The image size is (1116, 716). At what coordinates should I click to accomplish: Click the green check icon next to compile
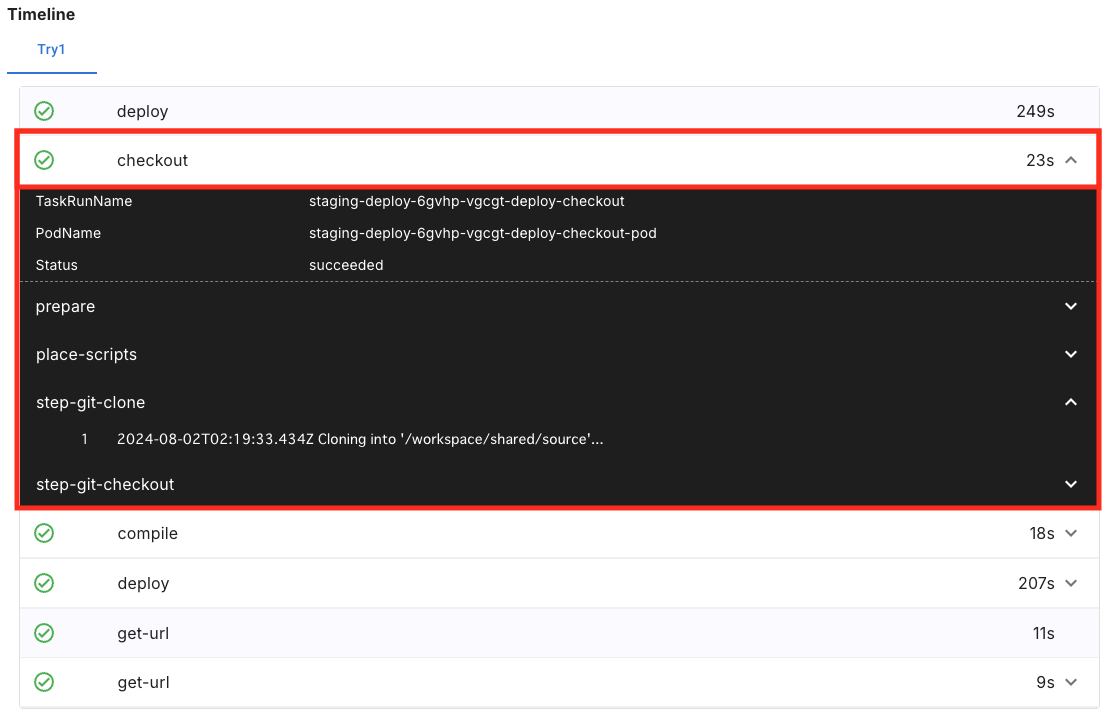(x=44, y=534)
